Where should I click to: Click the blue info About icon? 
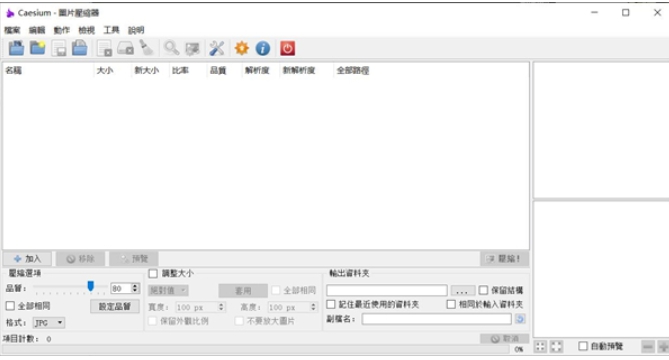[x=263, y=48]
